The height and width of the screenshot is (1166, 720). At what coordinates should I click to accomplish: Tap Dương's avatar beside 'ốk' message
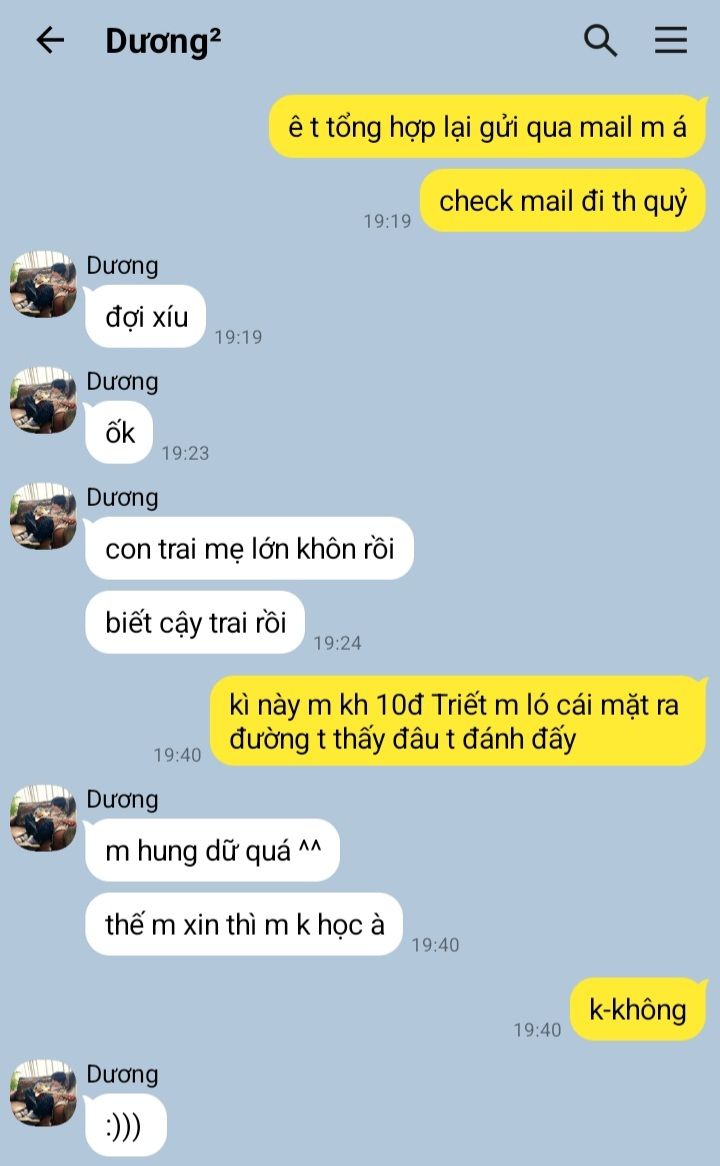tap(43, 400)
